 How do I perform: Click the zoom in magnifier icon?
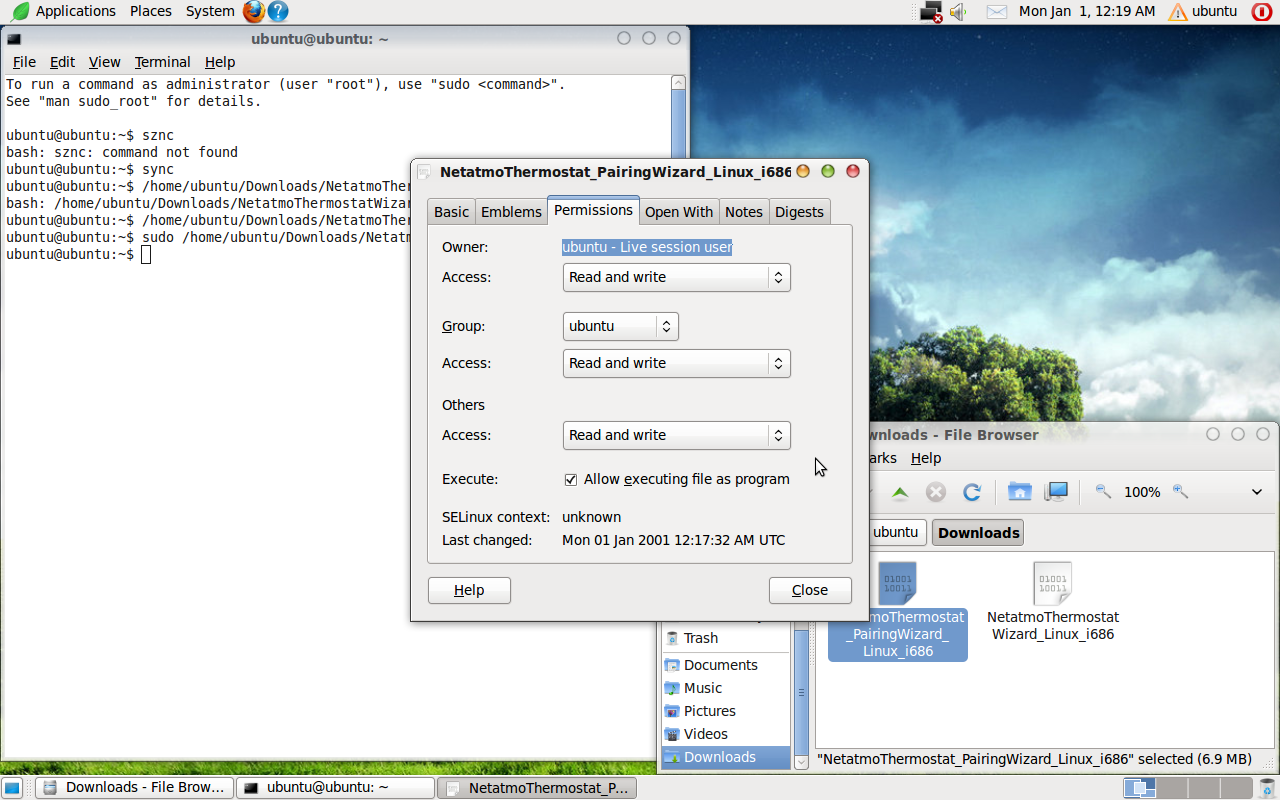[x=1180, y=491]
